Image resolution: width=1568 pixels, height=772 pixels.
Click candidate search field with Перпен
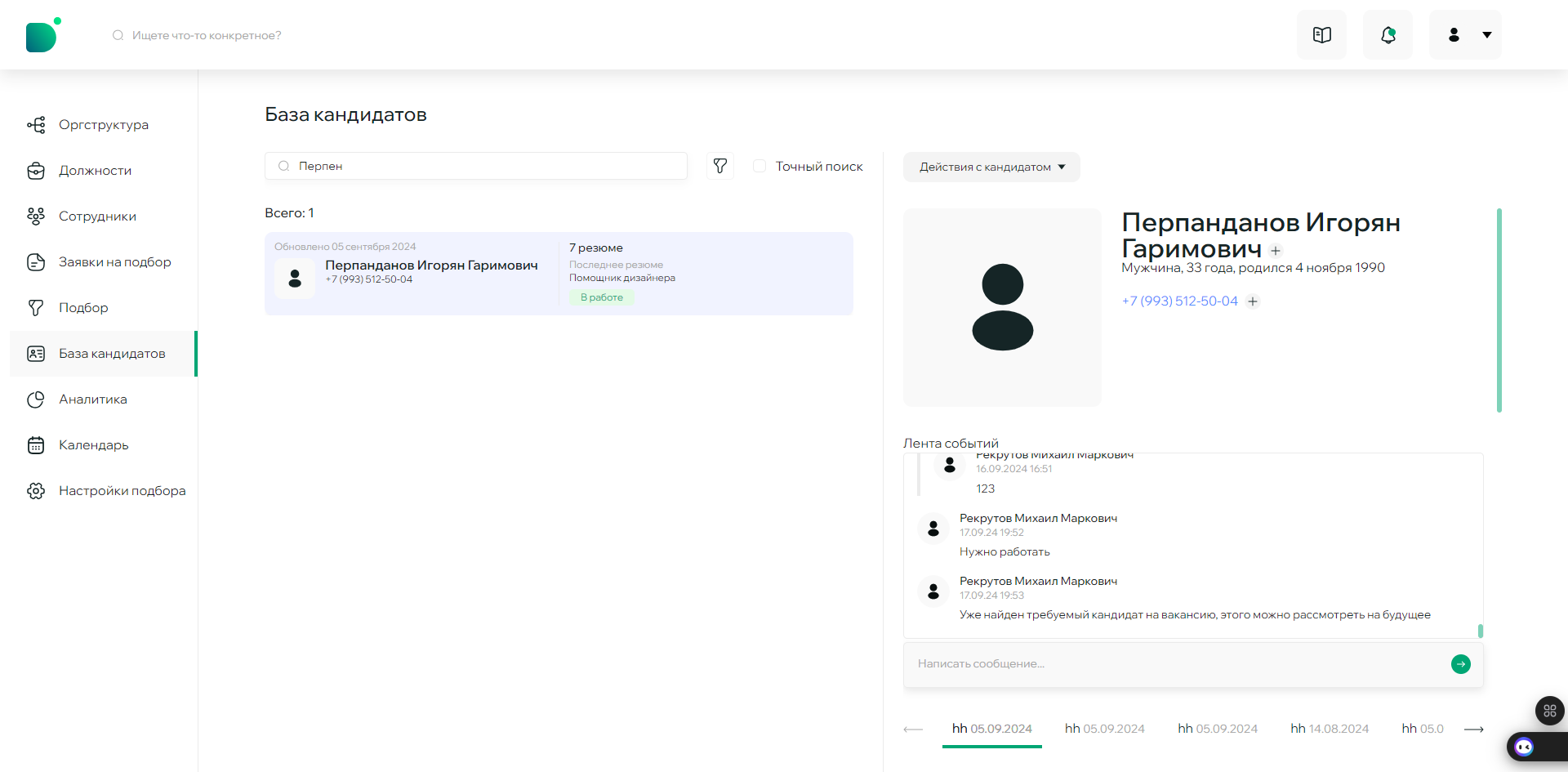click(x=475, y=166)
